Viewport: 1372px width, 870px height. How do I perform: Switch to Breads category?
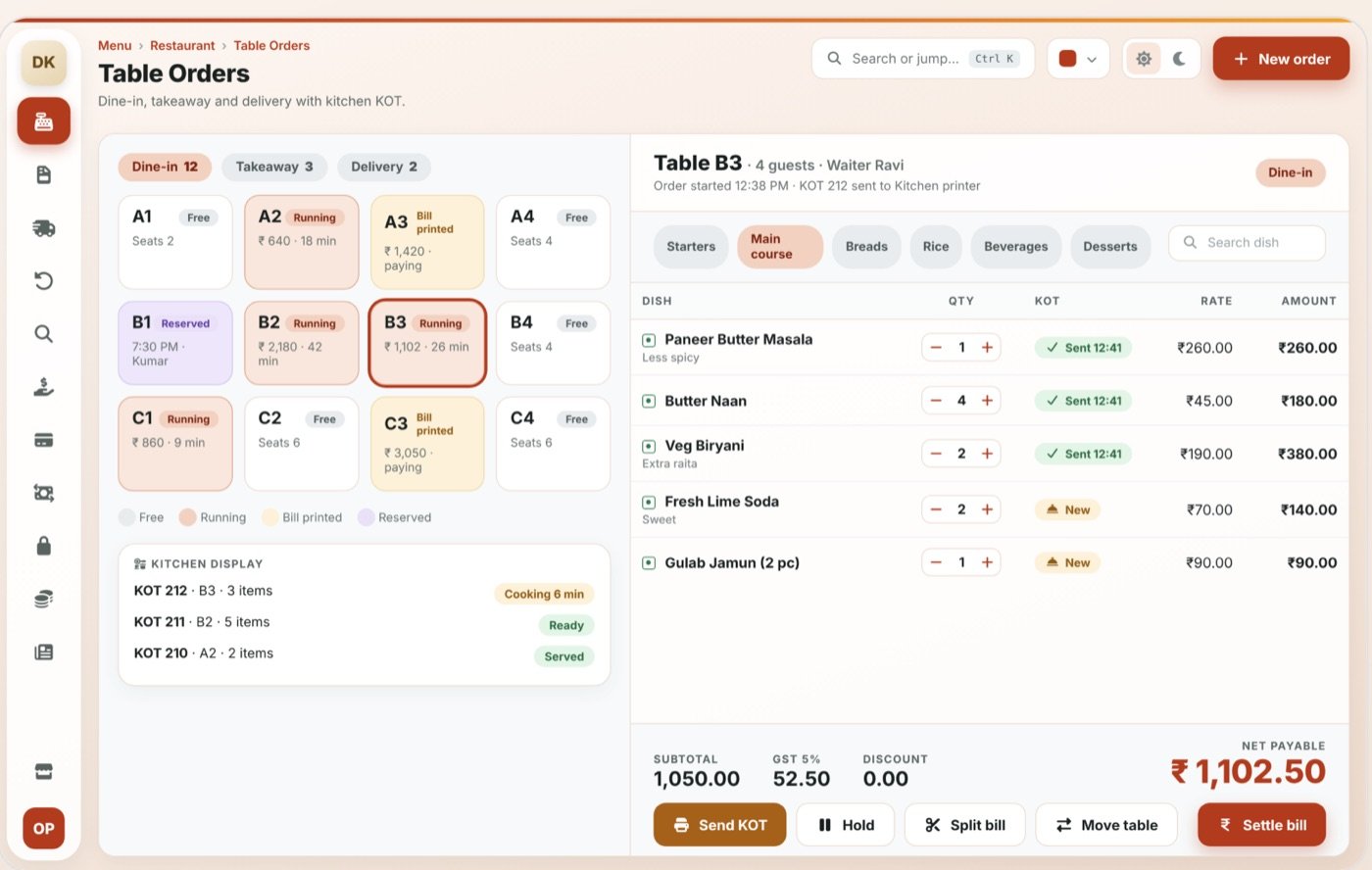[x=866, y=247]
